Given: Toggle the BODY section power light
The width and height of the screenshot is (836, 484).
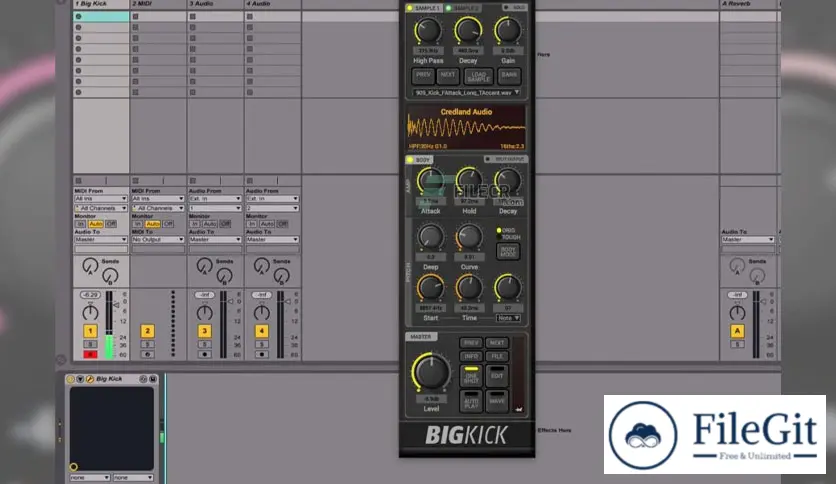Looking at the screenshot, I should (x=410, y=159).
